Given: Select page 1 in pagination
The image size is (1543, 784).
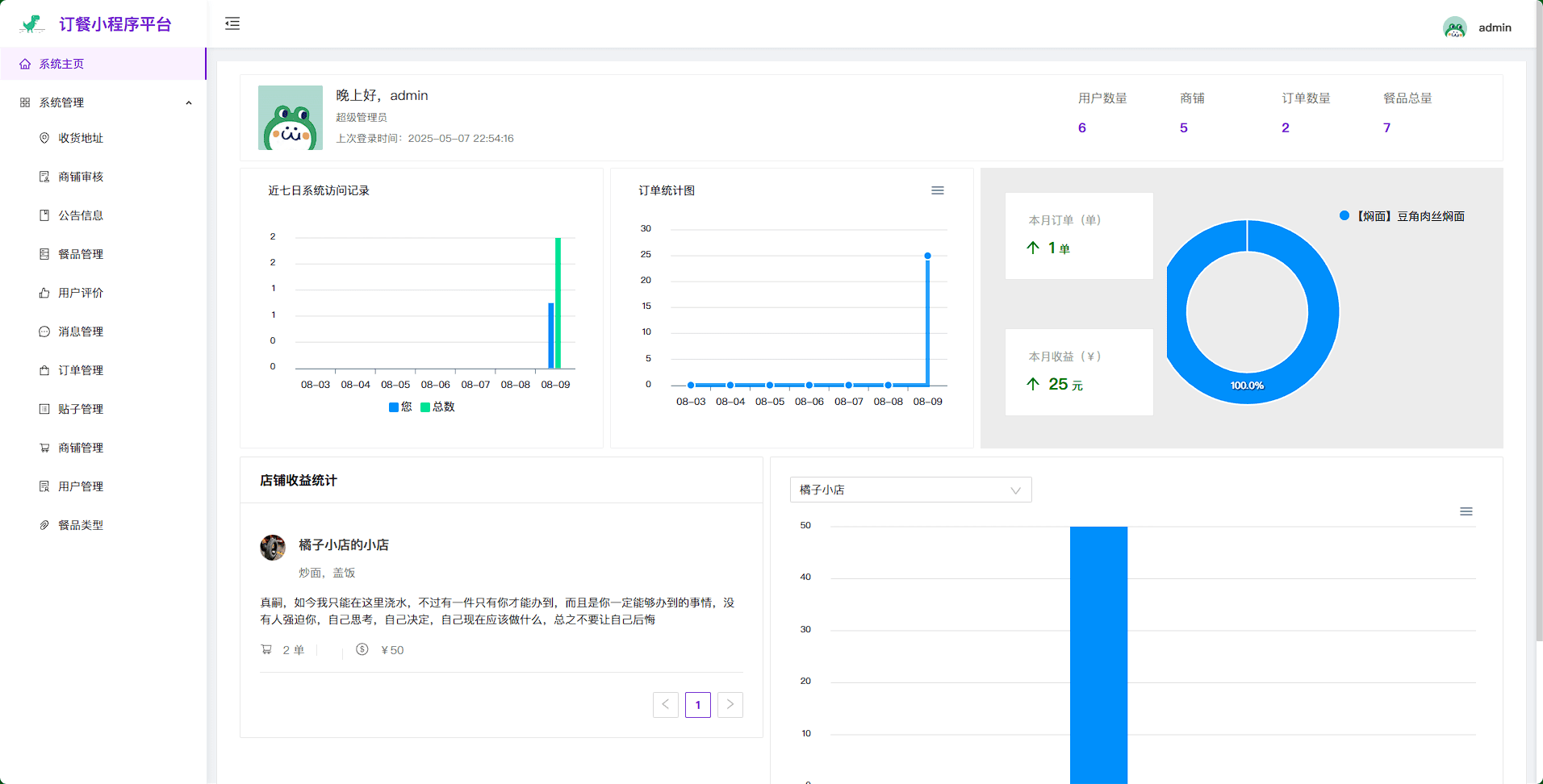Looking at the screenshot, I should coord(697,704).
